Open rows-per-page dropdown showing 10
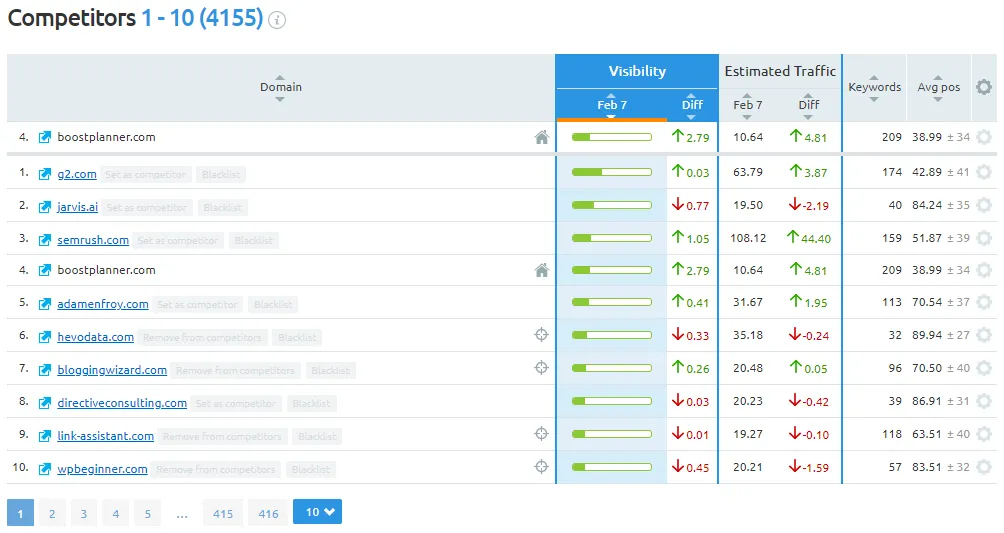The image size is (1004, 533). [x=318, y=512]
